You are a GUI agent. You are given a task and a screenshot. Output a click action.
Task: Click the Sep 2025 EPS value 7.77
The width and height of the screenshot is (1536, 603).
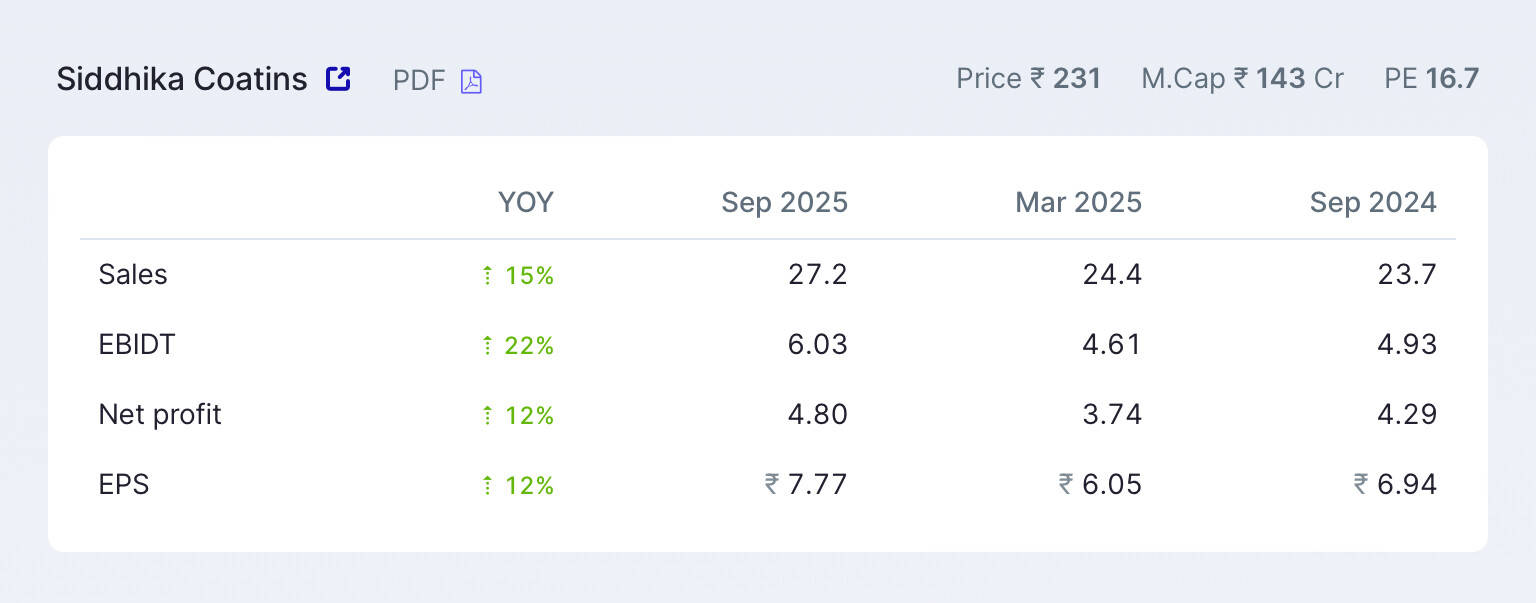[x=816, y=485]
